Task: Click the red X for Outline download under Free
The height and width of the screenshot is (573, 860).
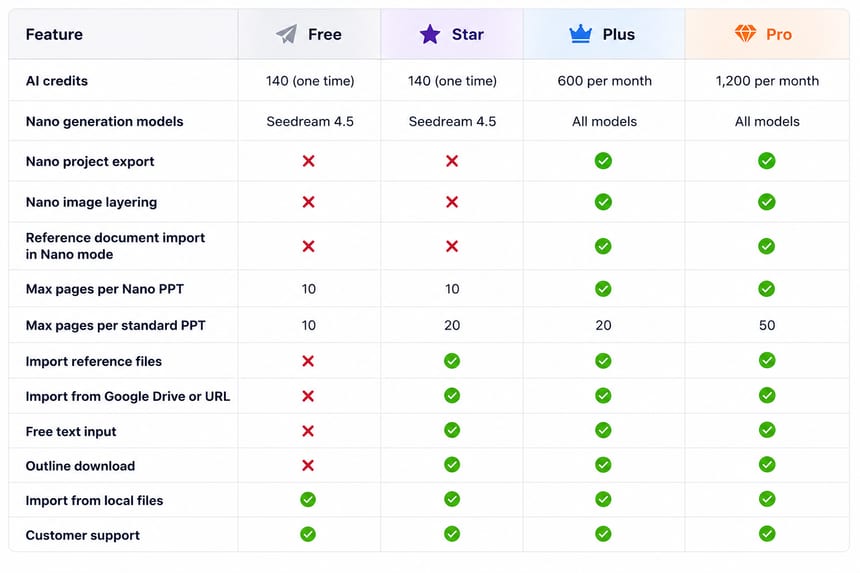Action: tap(308, 466)
